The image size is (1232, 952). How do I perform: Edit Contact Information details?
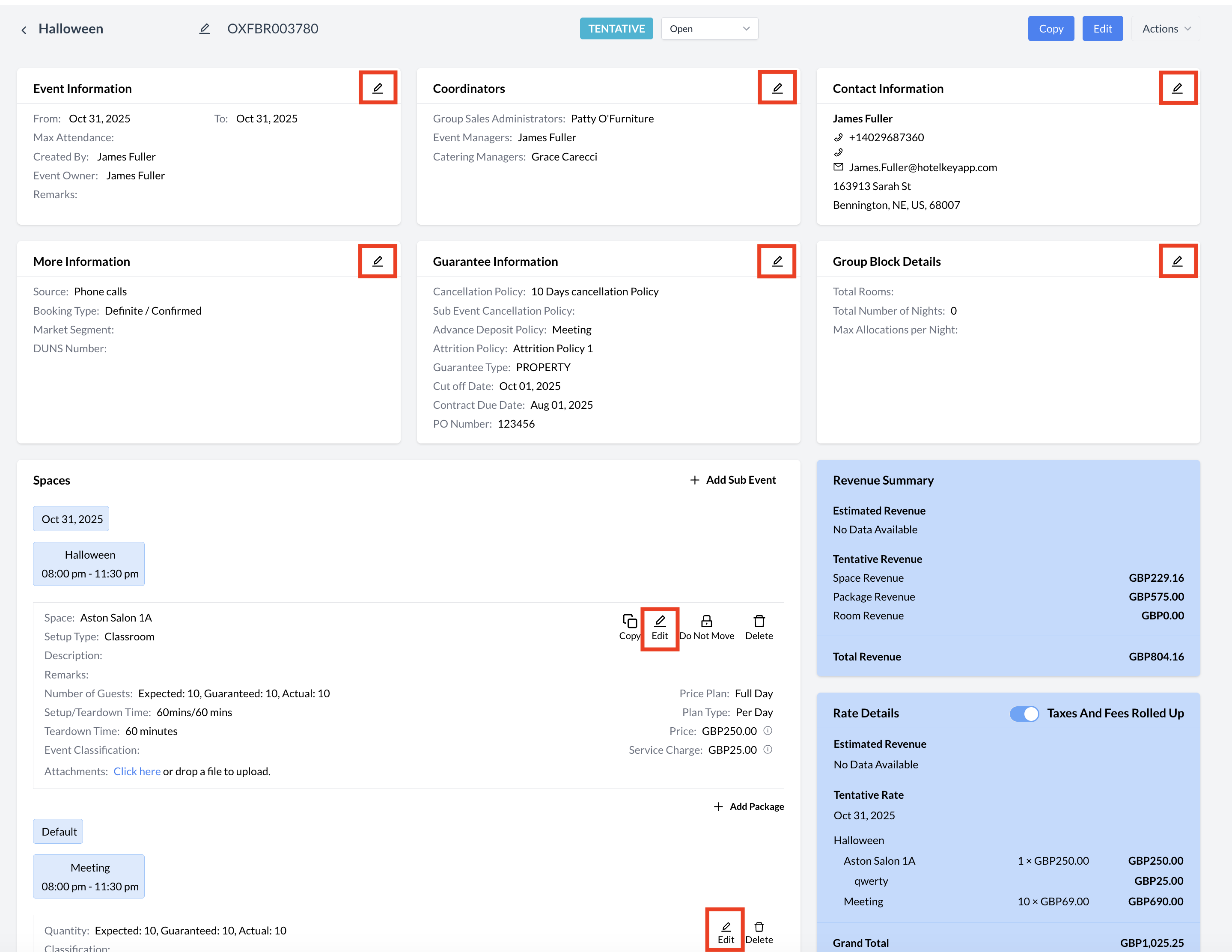pyautogui.click(x=1177, y=88)
